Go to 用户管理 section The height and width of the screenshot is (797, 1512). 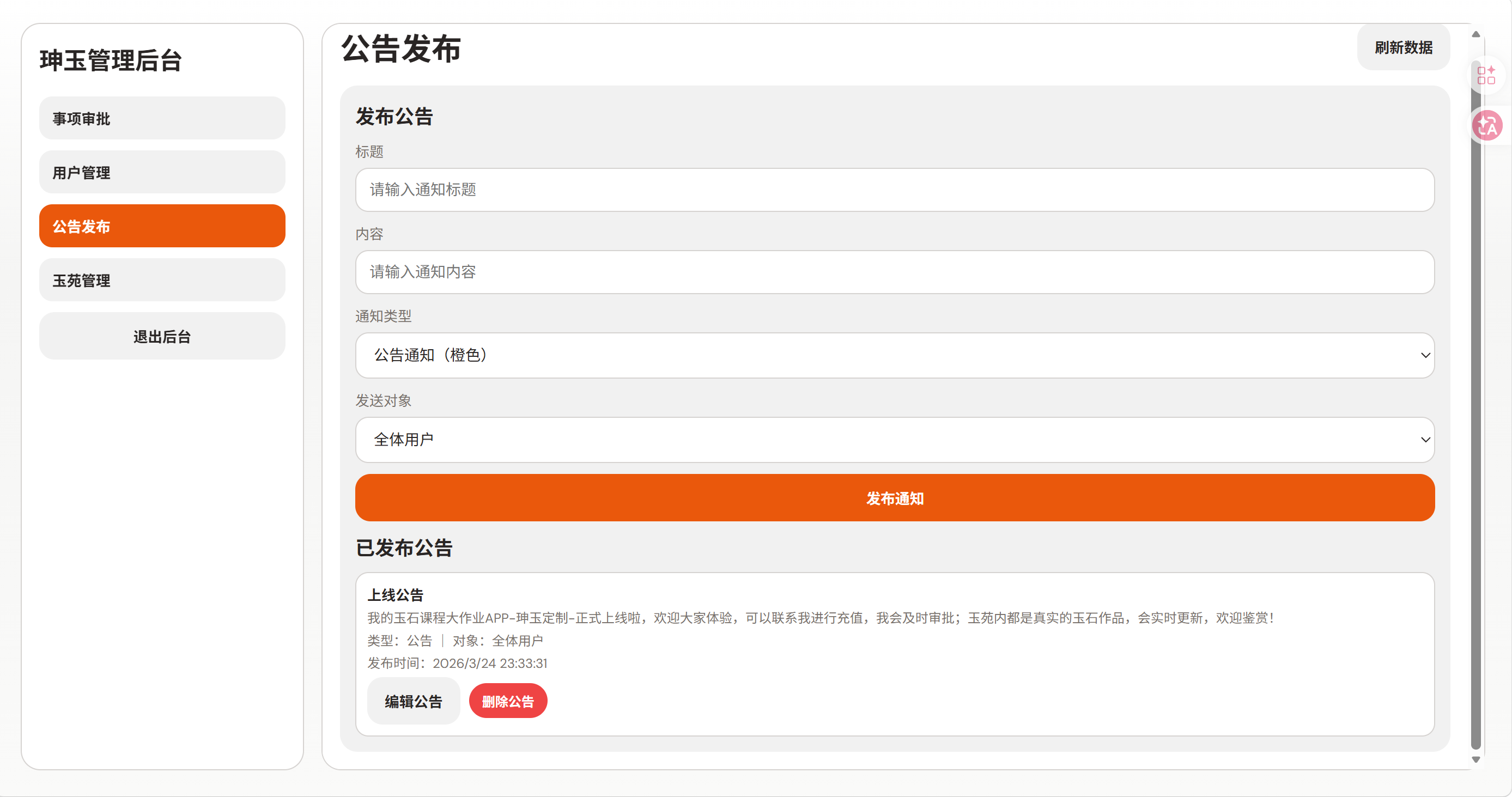pyautogui.click(x=162, y=172)
